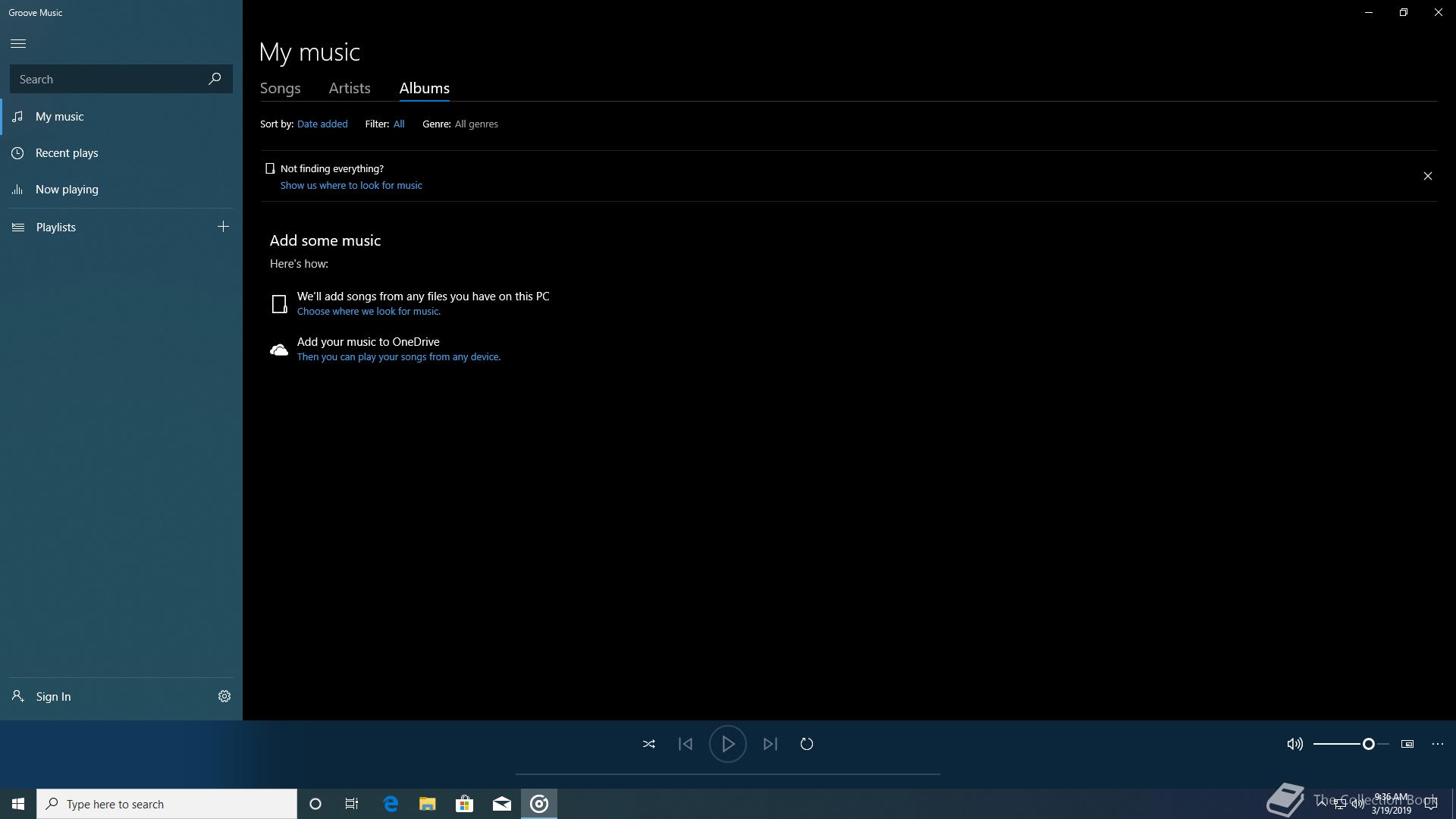The width and height of the screenshot is (1456, 819).
Task: Dismiss the Not finding everything banner
Action: coord(1428,176)
